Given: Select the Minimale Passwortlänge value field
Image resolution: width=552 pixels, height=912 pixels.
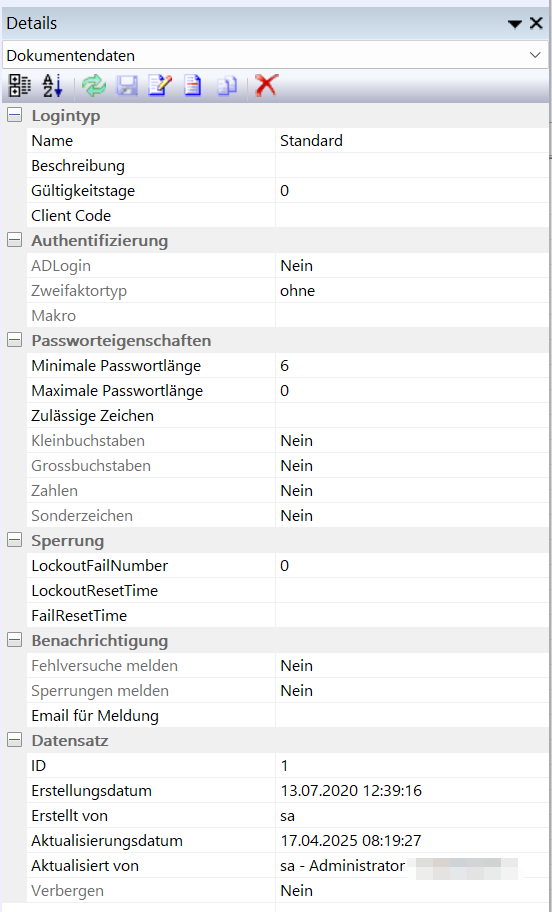Looking at the screenshot, I should point(412,365).
